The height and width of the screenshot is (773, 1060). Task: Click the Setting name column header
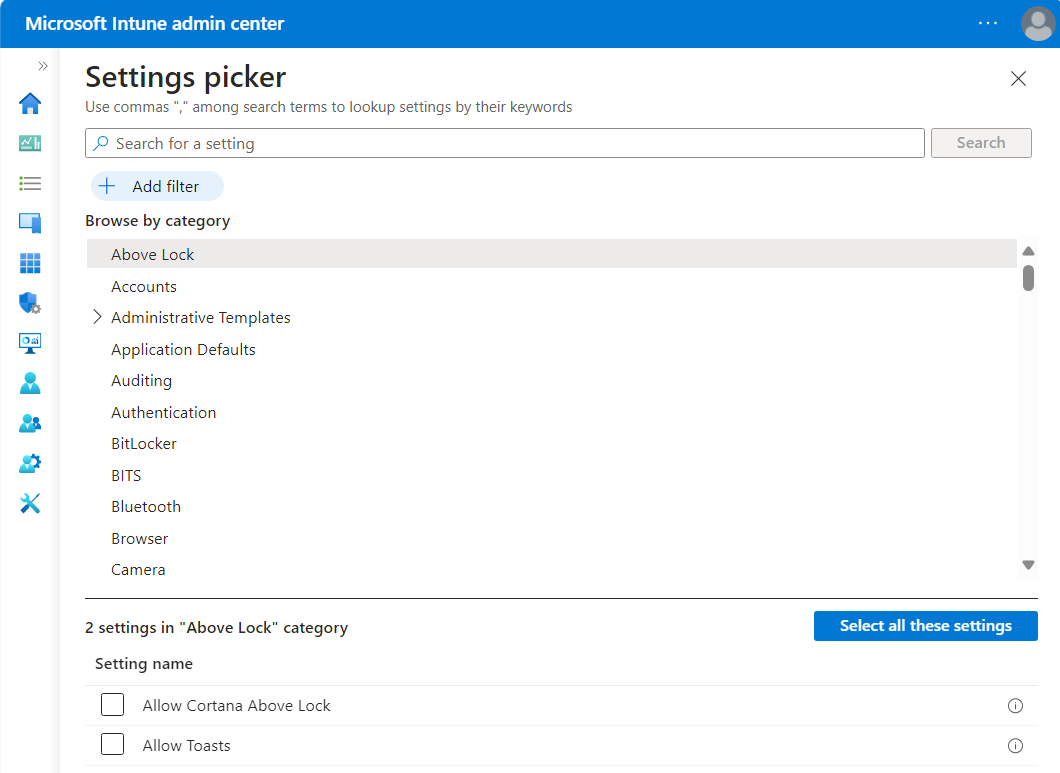pyautogui.click(x=144, y=663)
